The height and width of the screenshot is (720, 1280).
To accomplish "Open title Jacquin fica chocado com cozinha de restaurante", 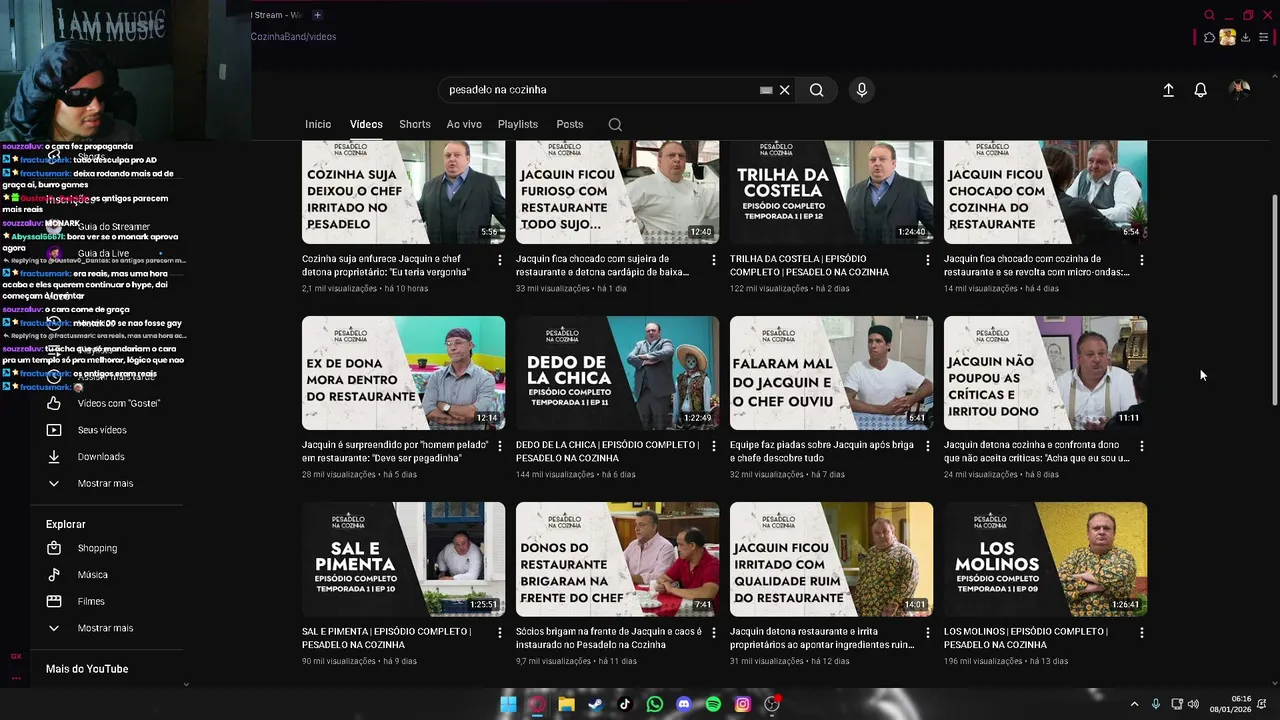I will coord(1037,265).
